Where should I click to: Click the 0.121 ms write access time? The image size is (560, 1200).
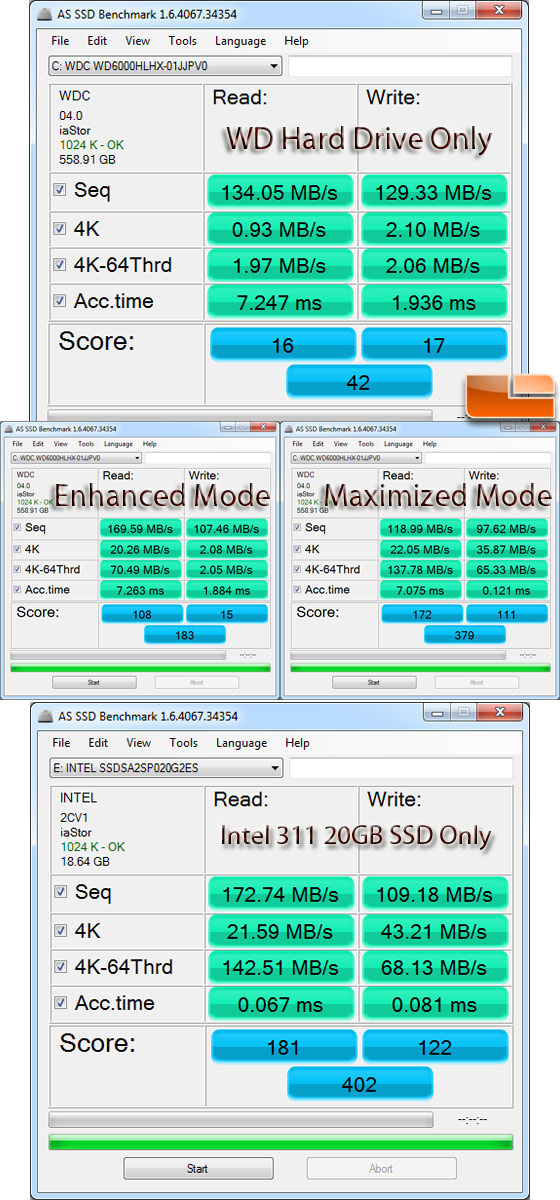coord(507,591)
